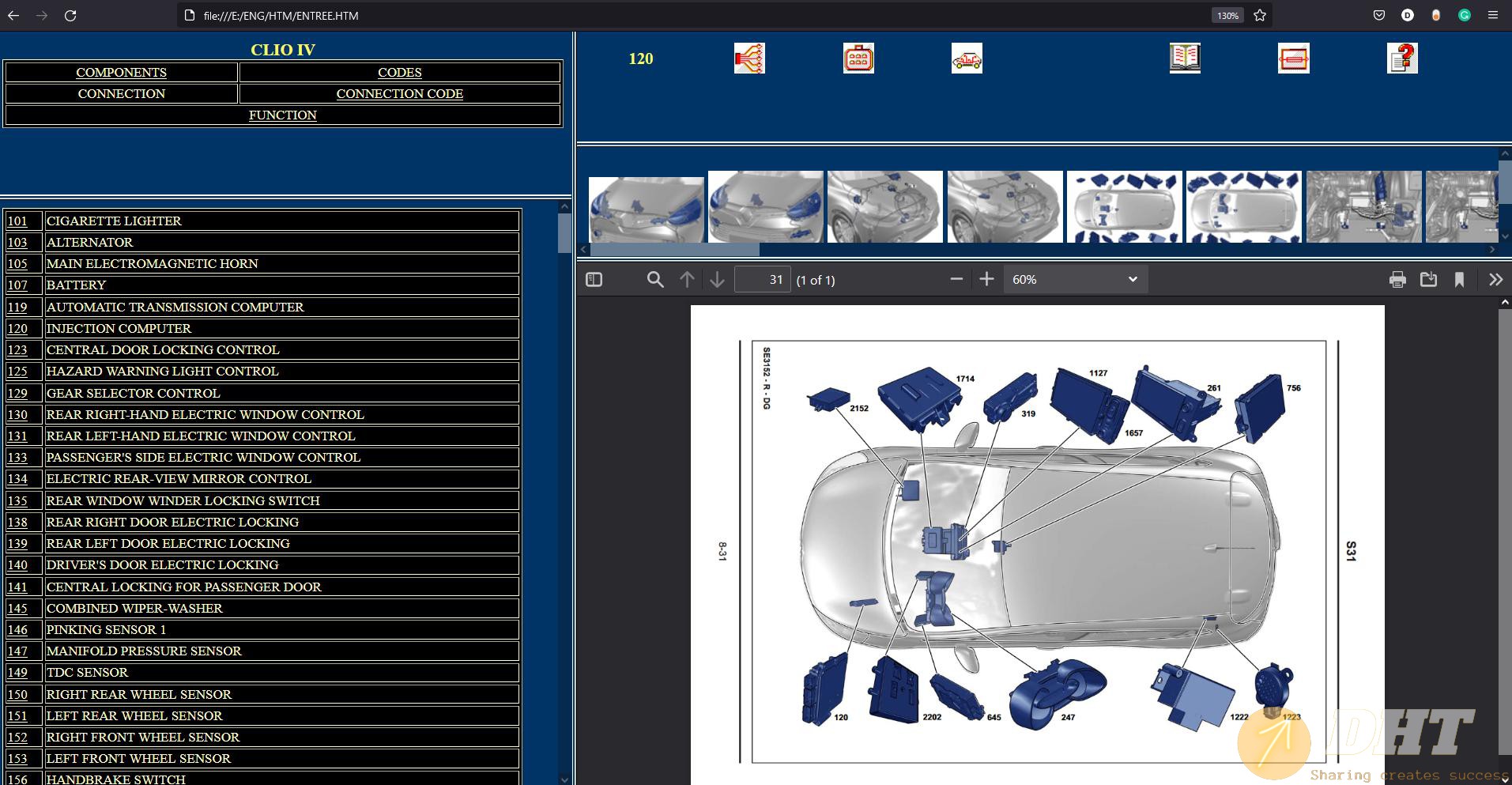Image resolution: width=1512 pixels, height=785 pixels.
Task: Zoom out the PDF with minus button
Action: click(x=956, y=279)
